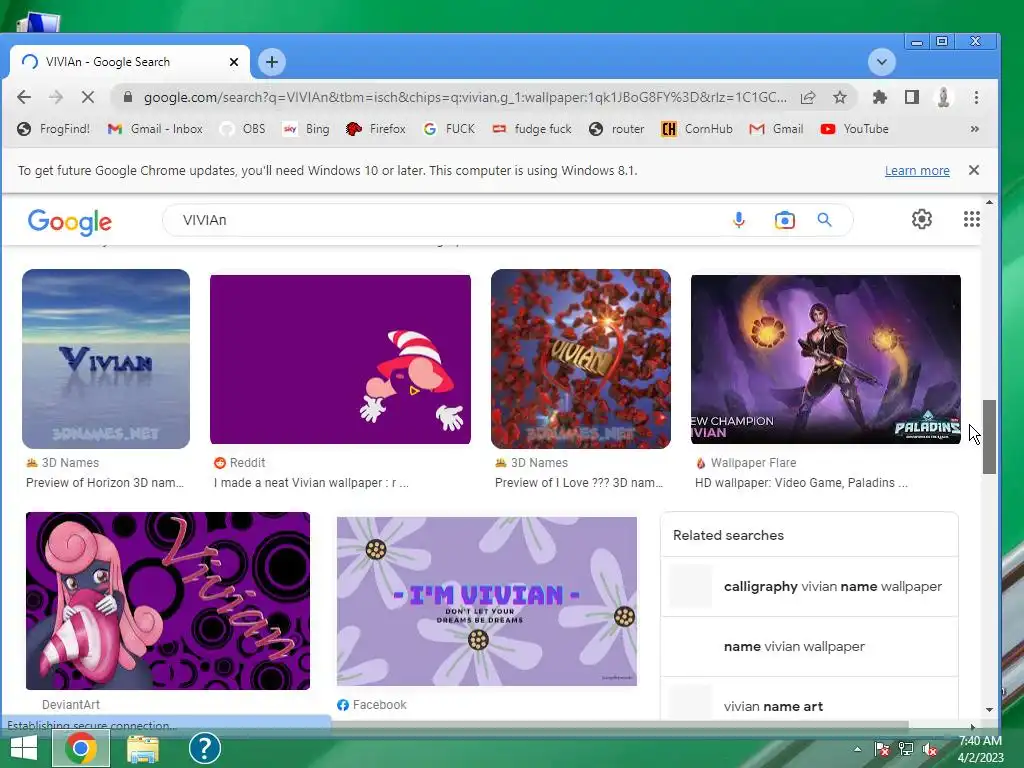Click the Facebook source label
This screenshot has width=1024, height=768.
tap(379, 705)
